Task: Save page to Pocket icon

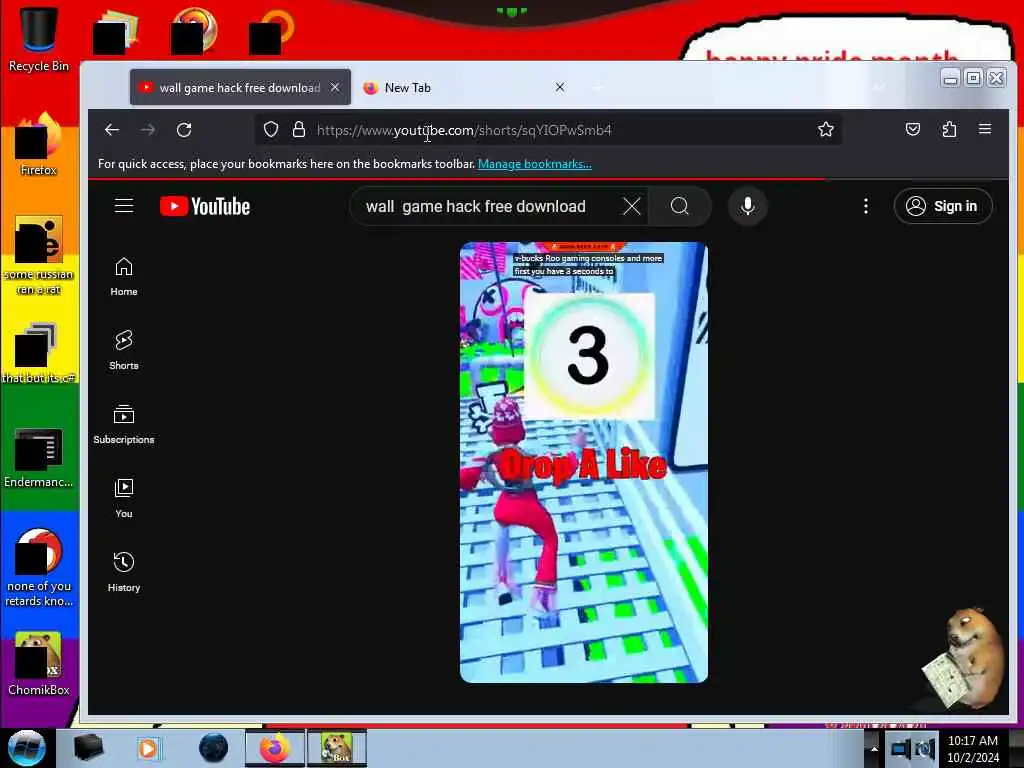Action: pos(912,129)
